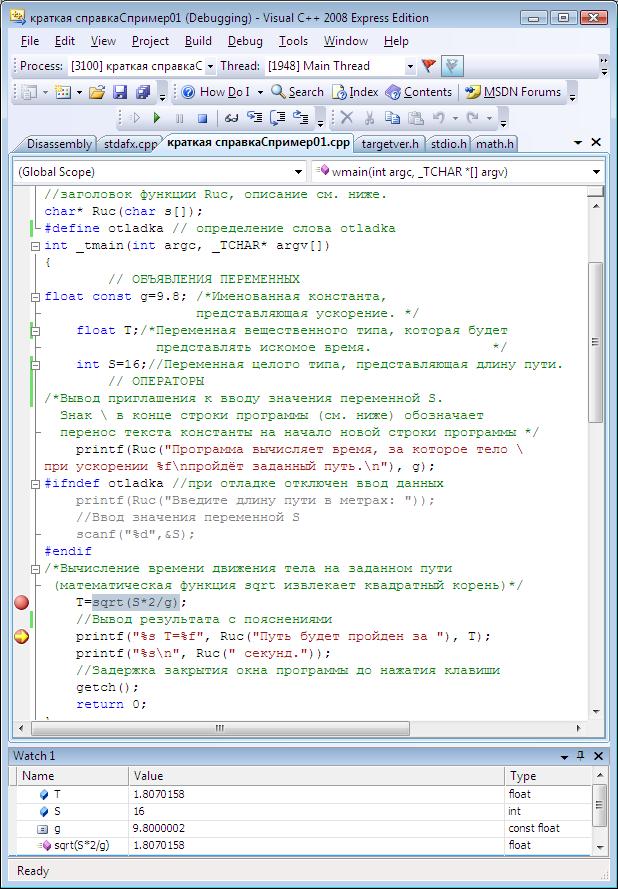
Task: Close the Watch 1 panel
Action: pyautogui.click(x=598, y=756)
